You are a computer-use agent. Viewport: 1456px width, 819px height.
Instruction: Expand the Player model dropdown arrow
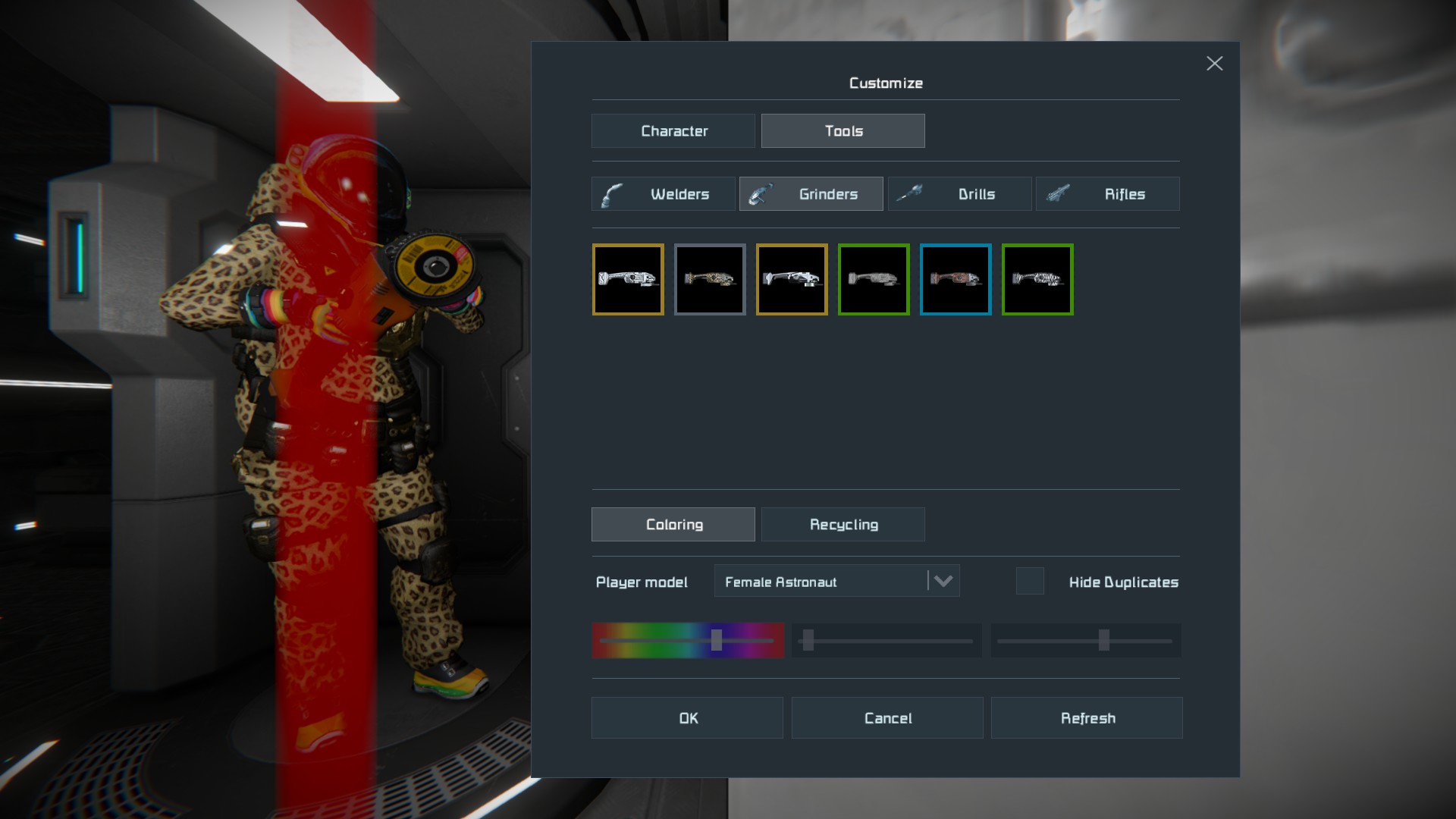tap(943, 582)
